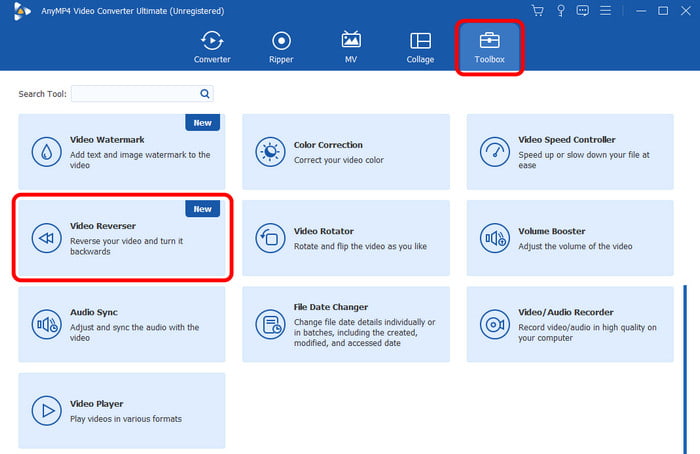This screenshot has width=700, height=454.
Task: Click the Video Player title
Action: [x=96, y=404]
